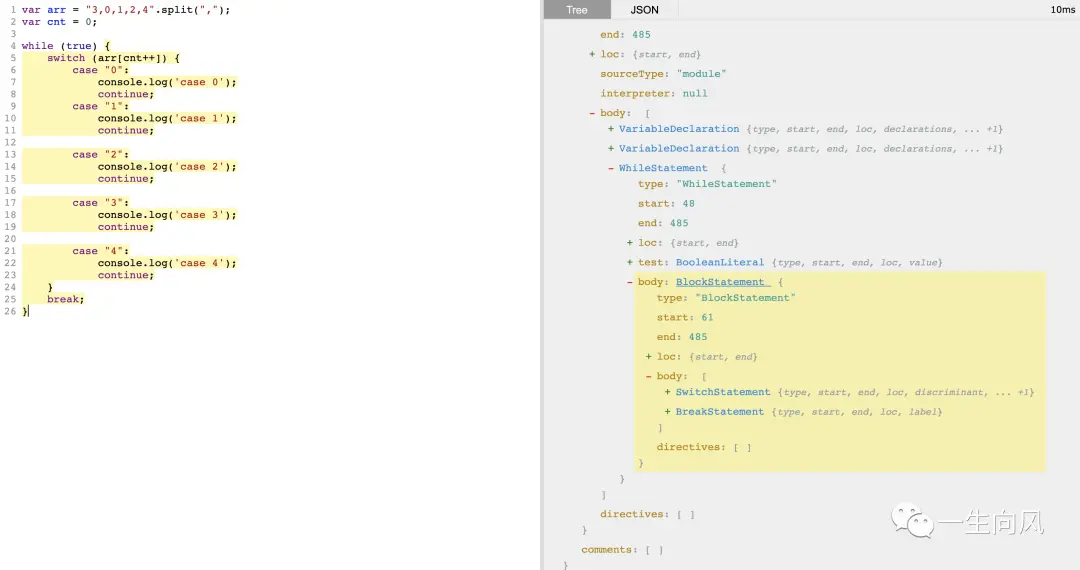Click the BlockStatement type link
Image resolution: width=1080 pixels, height=570 pixels.
coord(720,282)
